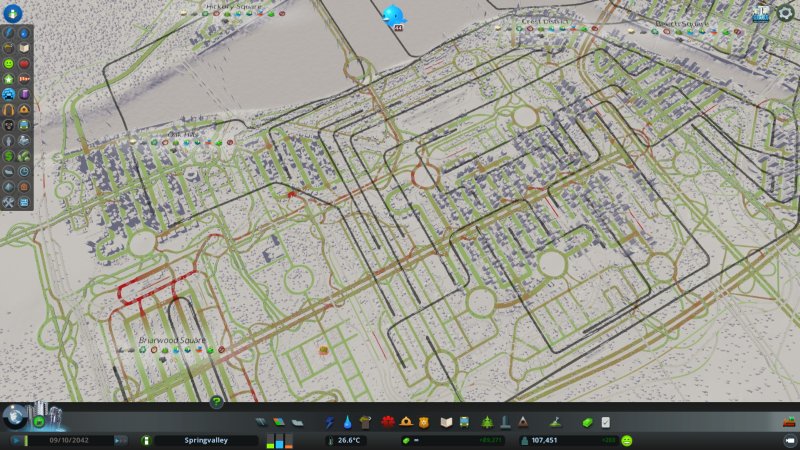Viewport: 800px width, 450px height.
Task: Click the orange industrial demand bar
Action: coord(289,441)
